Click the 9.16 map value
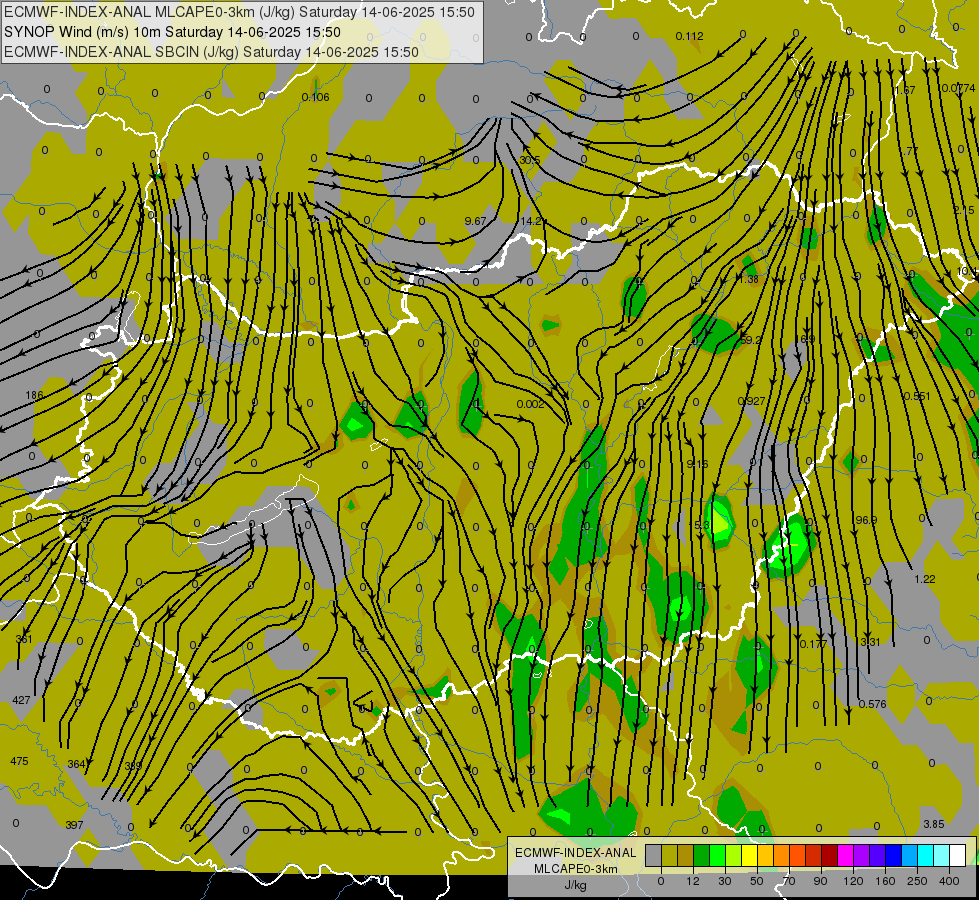The width and height of the screenshot is (979, 900). pyautogui.click(x=697, y=464)
